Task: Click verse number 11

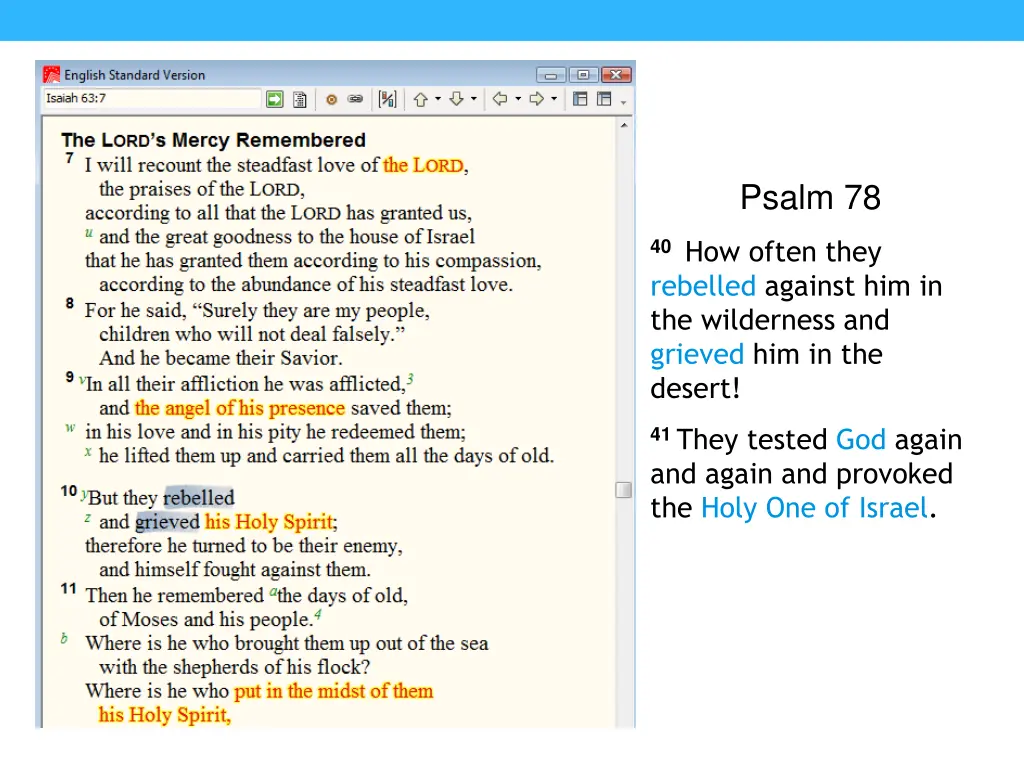Action: pos(69,588)
